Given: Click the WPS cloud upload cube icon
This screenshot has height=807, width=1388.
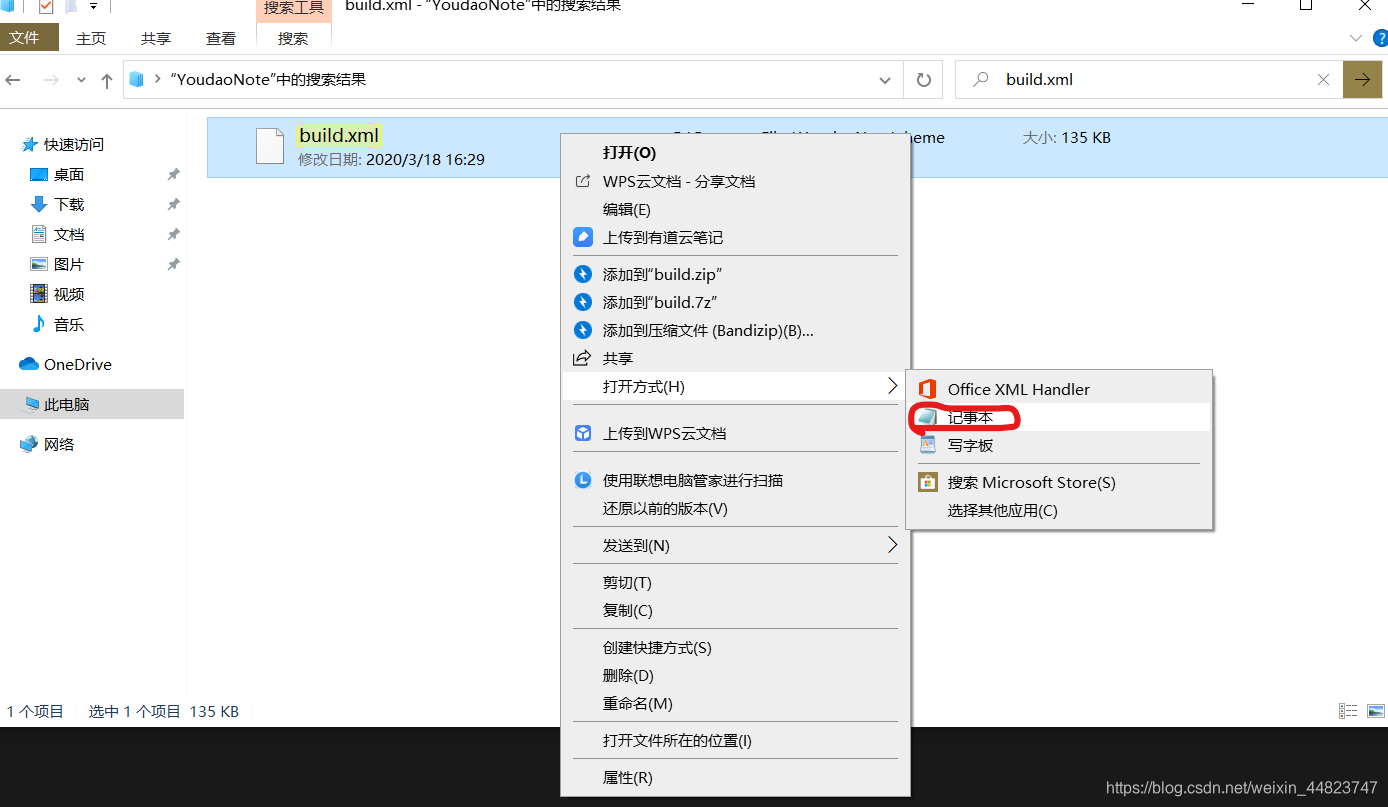Looking at the screenshot, I should pos(583,434).
